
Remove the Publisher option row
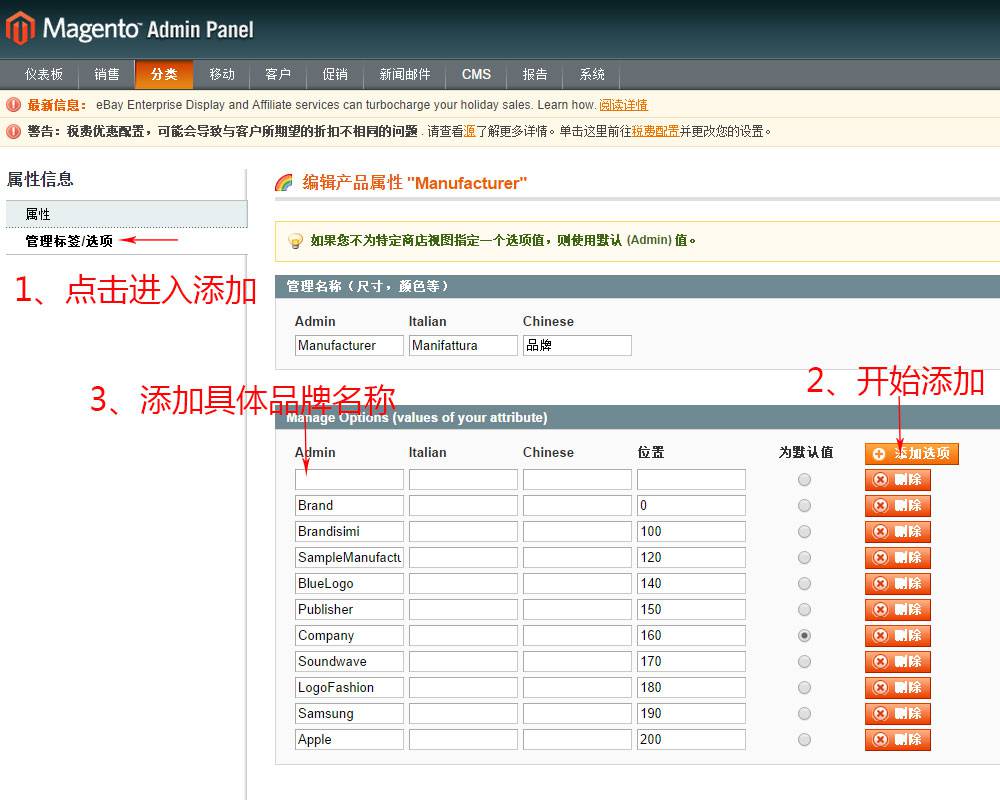click(x=897, y=609)
